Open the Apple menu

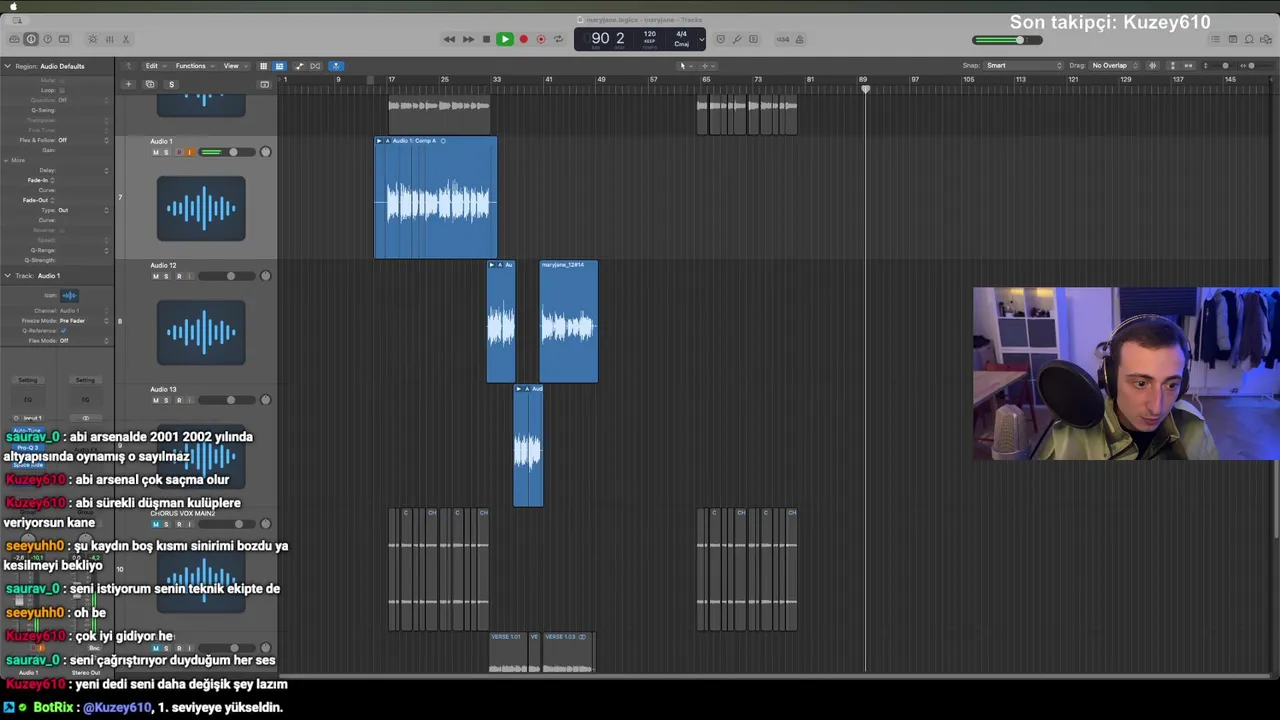click(13, 6)
